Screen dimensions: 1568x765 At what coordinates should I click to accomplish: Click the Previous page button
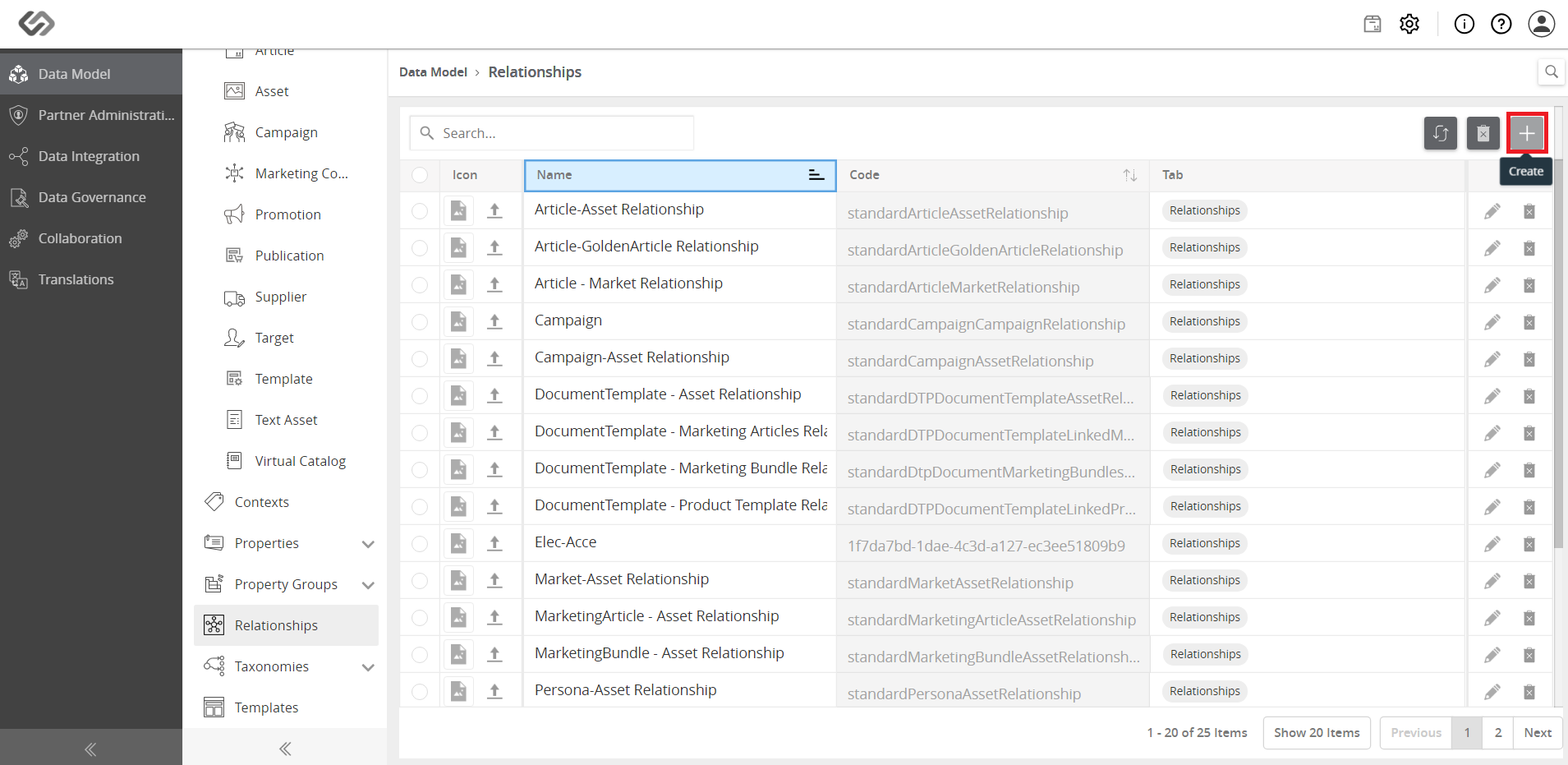[1416, 733]
